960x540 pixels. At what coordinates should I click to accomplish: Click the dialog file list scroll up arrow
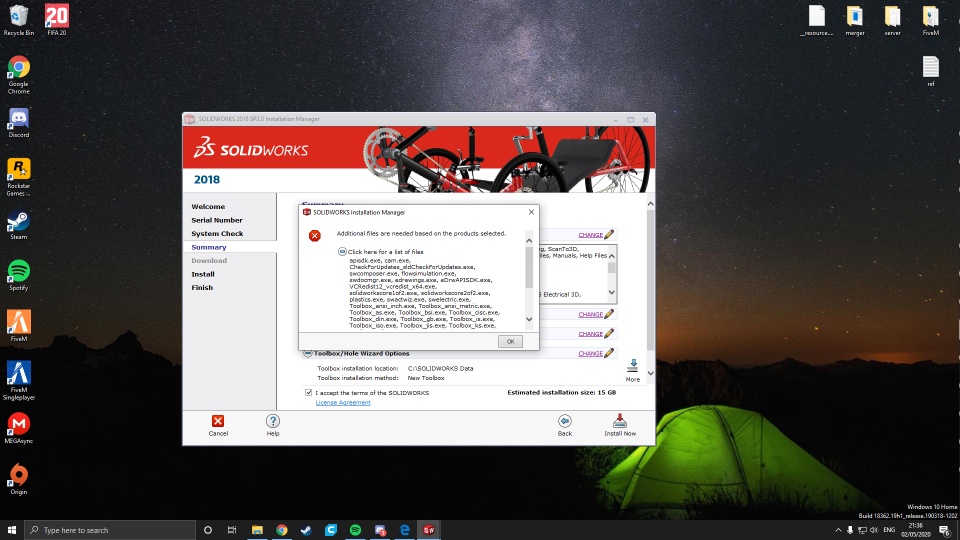click(529, 241)
